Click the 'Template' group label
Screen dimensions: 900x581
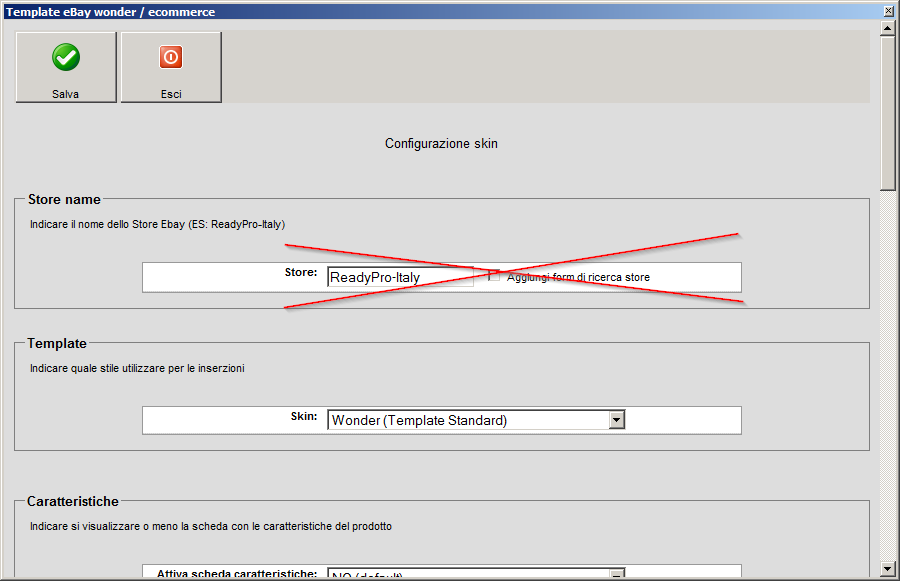click(x=57, y=343)
